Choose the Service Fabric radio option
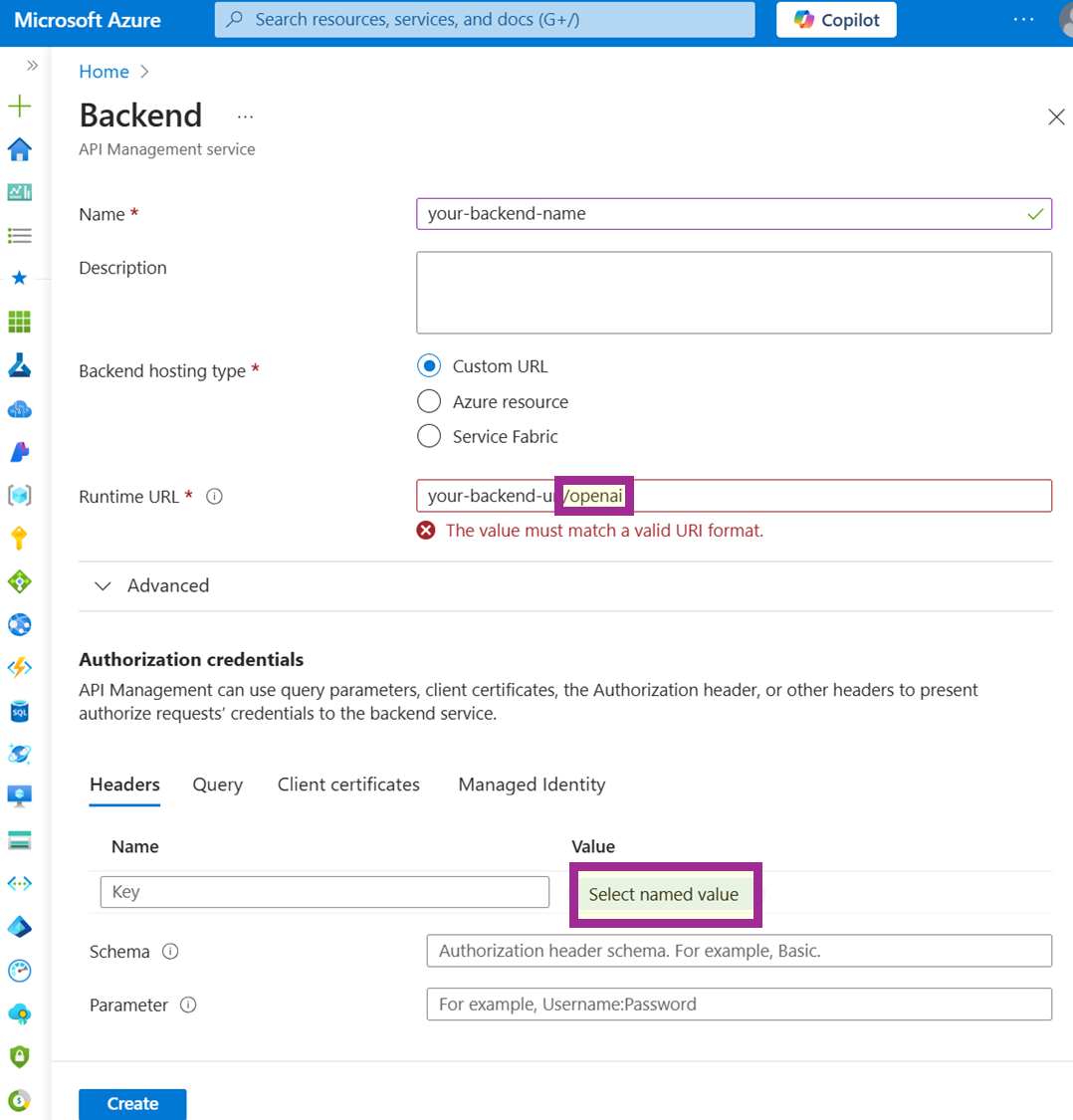1073x1120 pixels. (x=429, y=437)
